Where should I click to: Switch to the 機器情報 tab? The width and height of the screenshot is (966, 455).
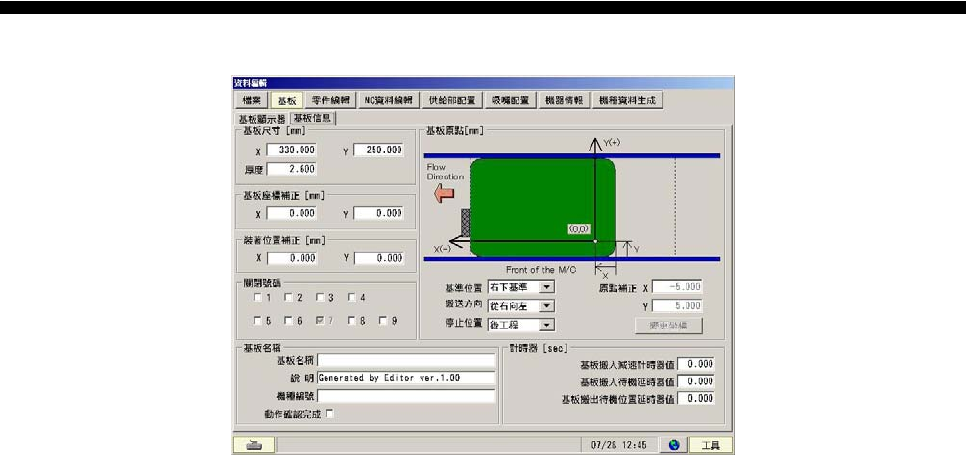564,100
